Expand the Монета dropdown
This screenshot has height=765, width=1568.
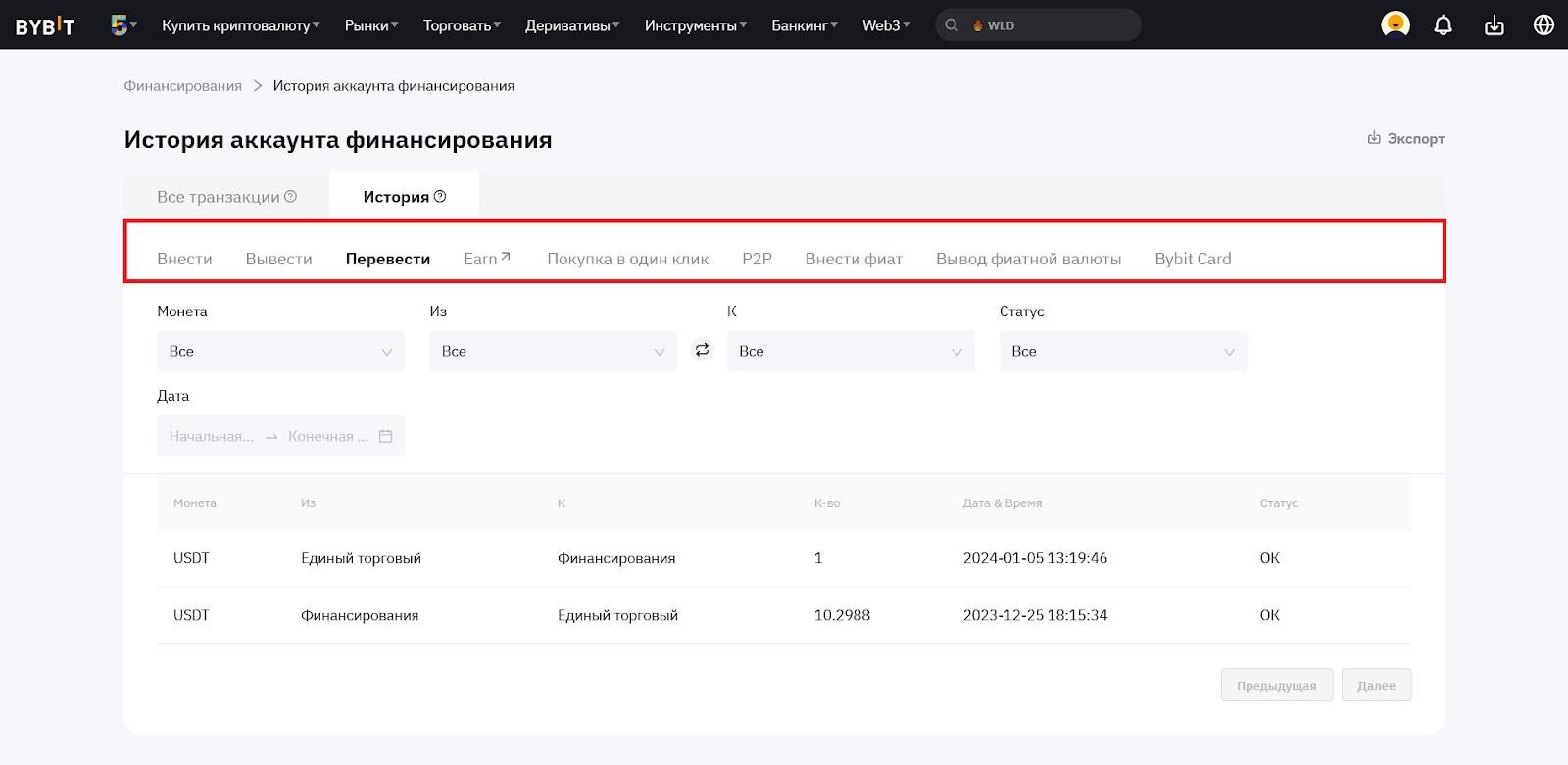tap(280, 351)
